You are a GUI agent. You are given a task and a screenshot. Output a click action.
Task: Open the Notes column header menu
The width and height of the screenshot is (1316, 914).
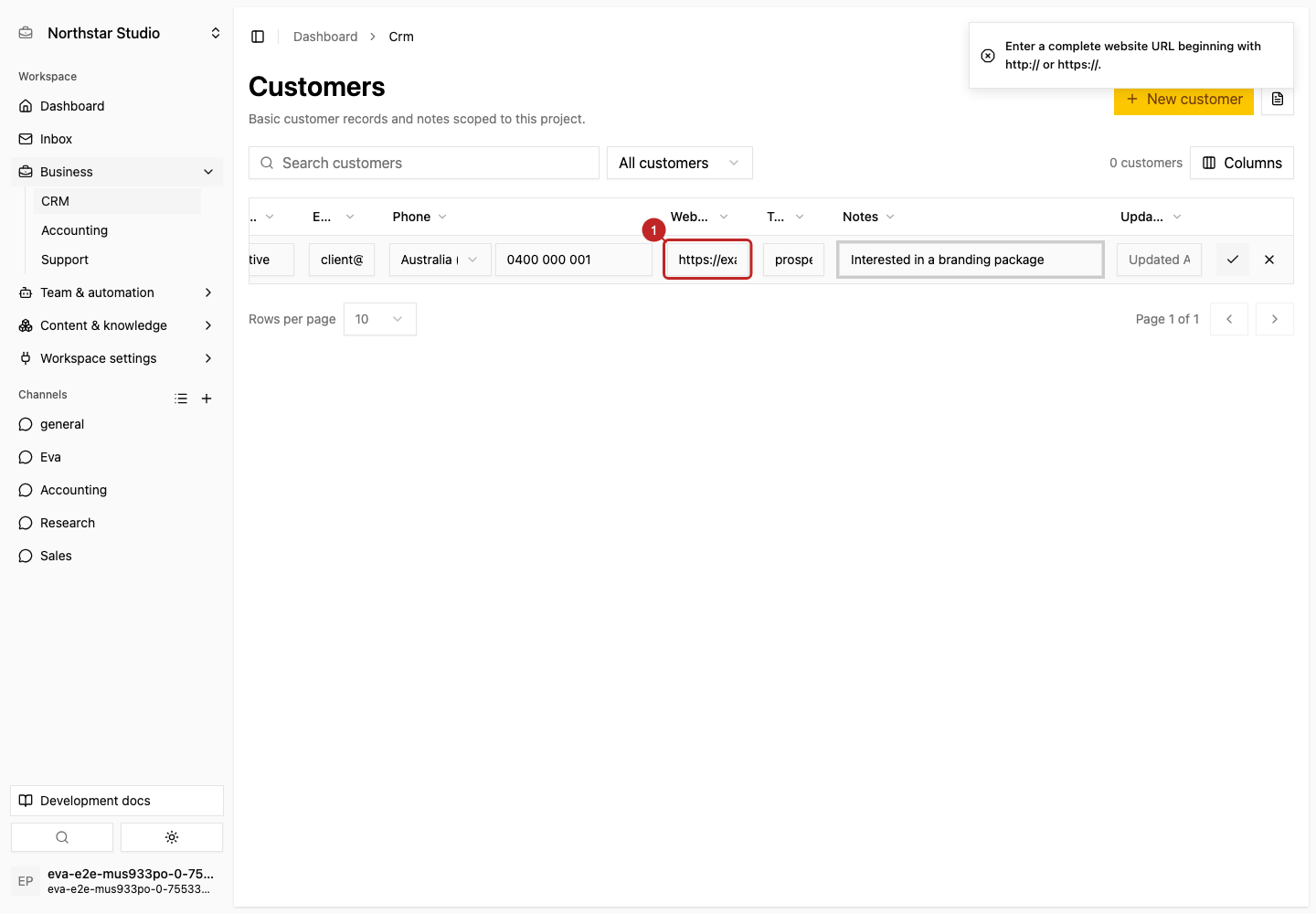pyautogui.click(x=869, y=217)
